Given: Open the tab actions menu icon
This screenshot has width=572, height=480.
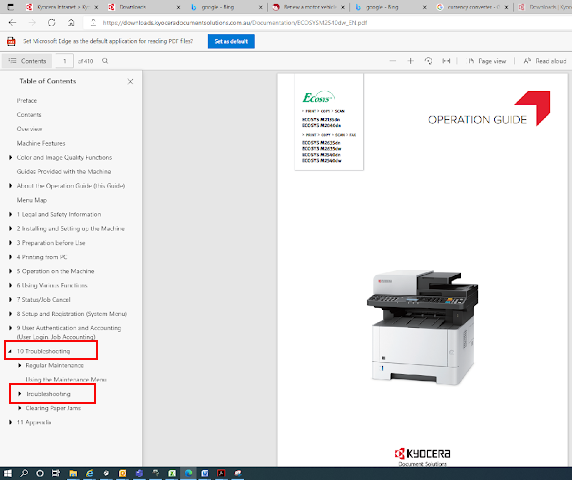Looking at the screenshot, I should click(11, 7).
